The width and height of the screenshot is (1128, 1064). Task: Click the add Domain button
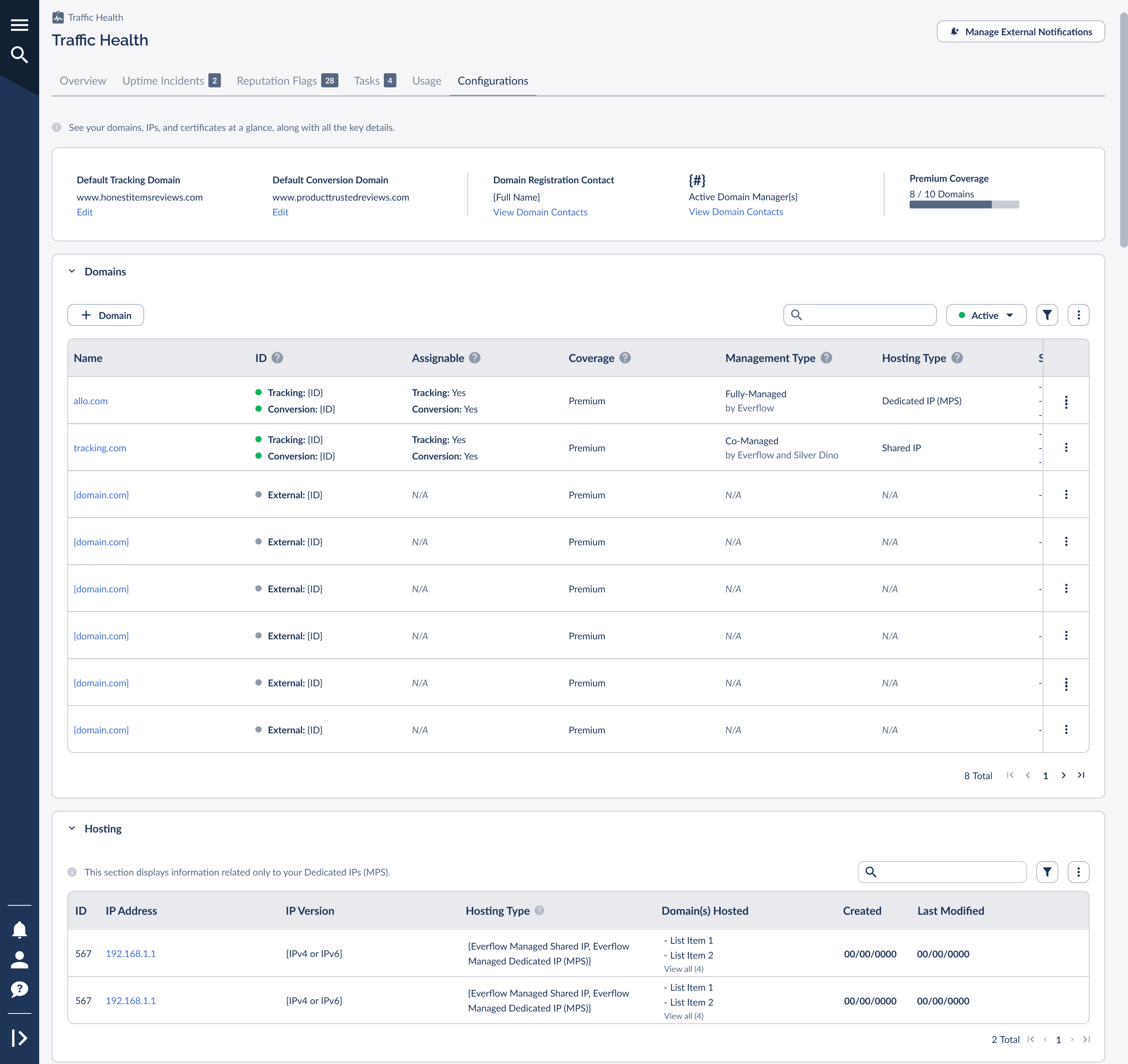(x=105, y=315)
